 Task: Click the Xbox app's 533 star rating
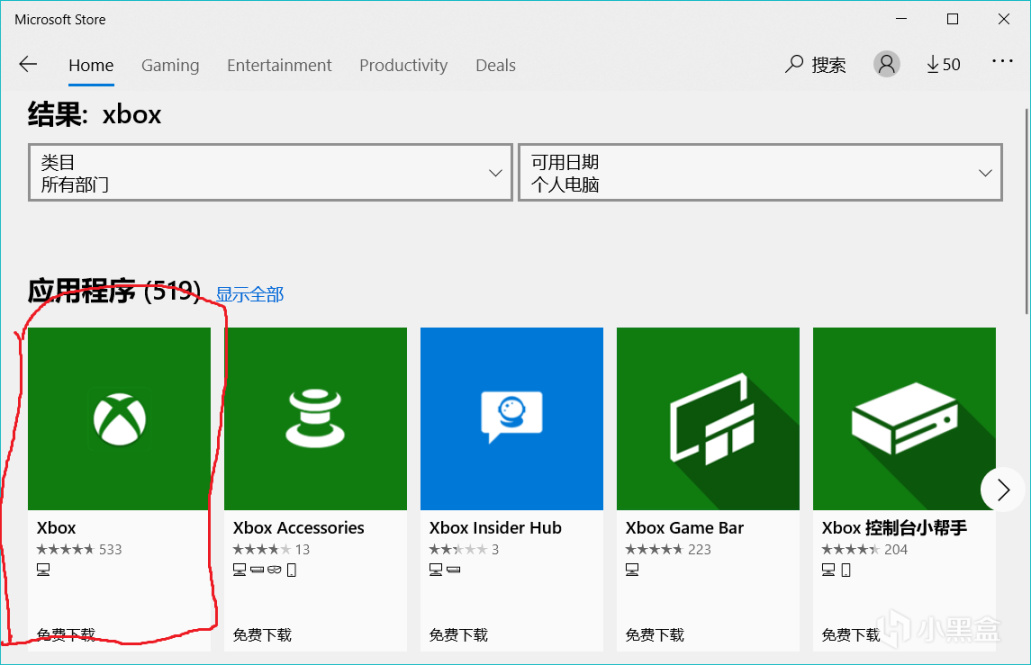(x=80, y=549)
